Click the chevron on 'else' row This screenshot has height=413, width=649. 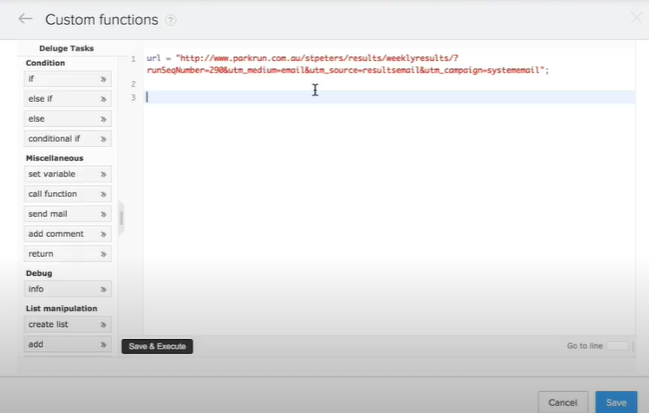click(103, 119)
